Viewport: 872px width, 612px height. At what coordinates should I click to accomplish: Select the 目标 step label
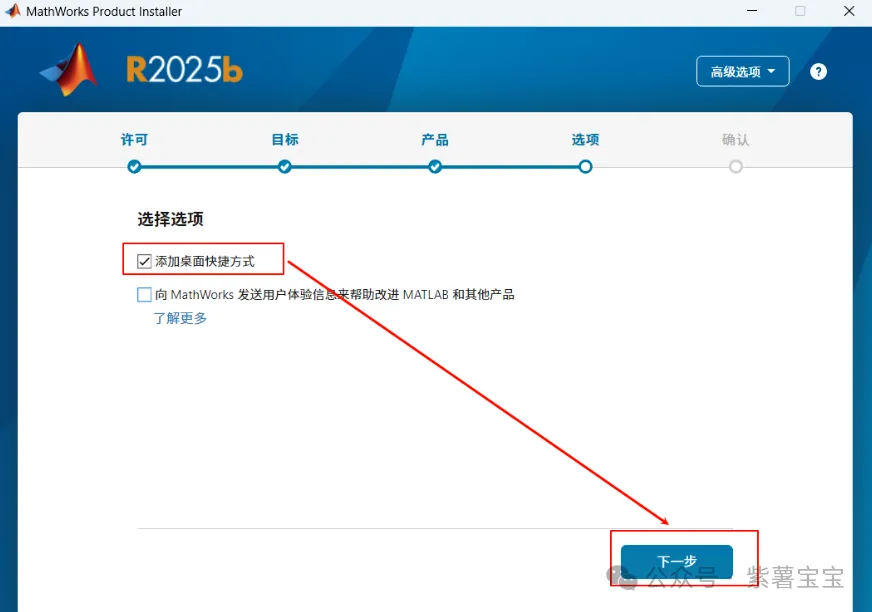point(285,140)
